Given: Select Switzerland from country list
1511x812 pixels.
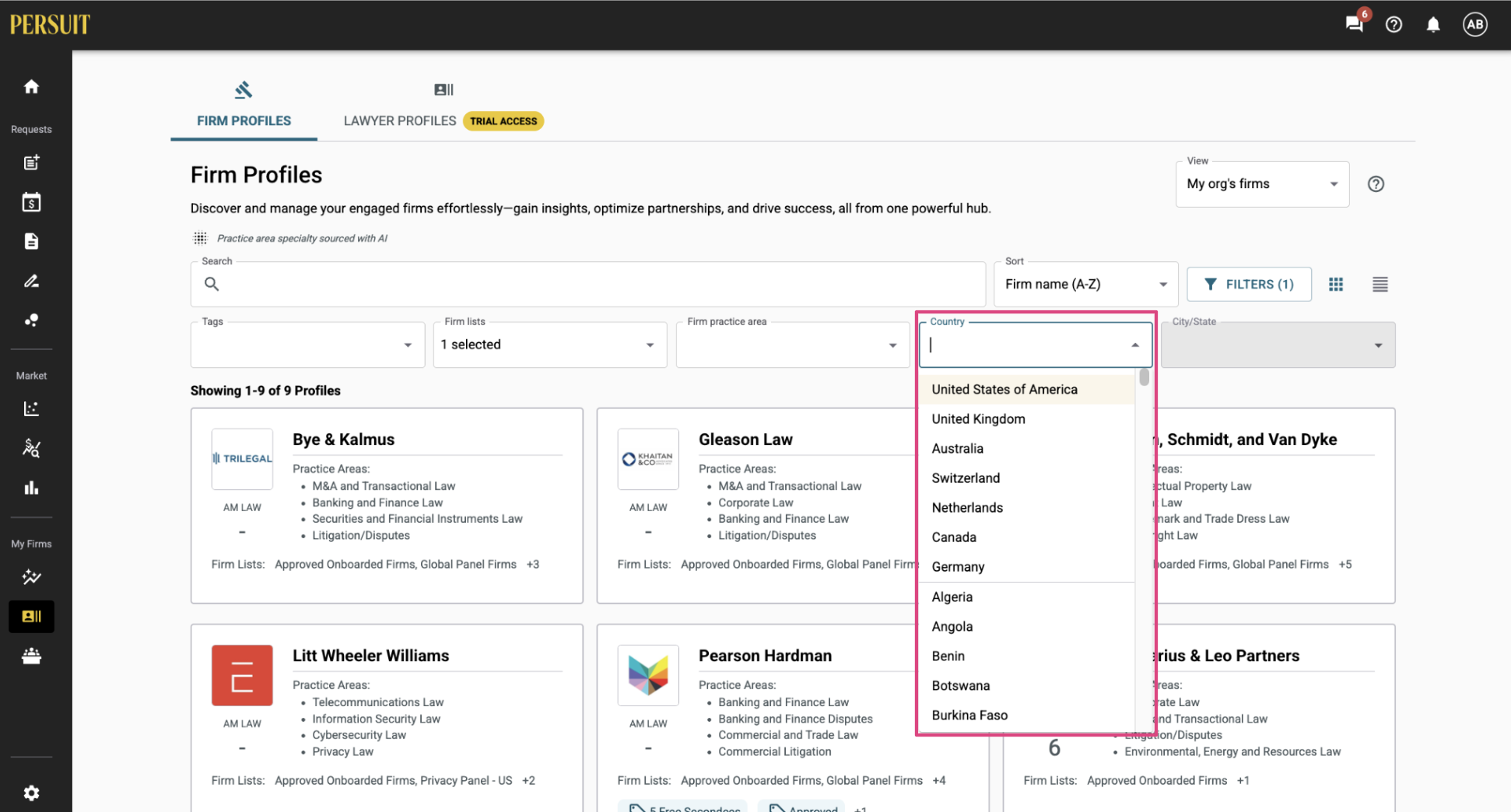Looking at the screenshot, I should [1026, 478].
